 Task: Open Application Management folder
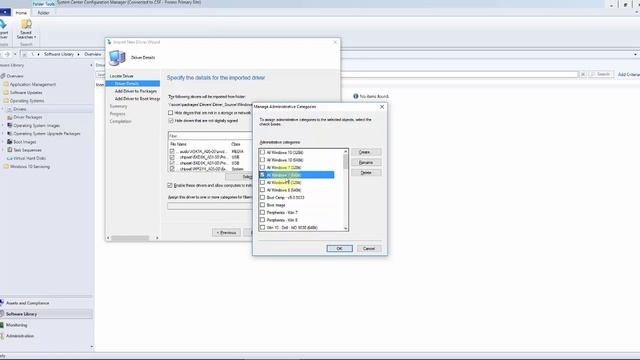tap(33, 84)
